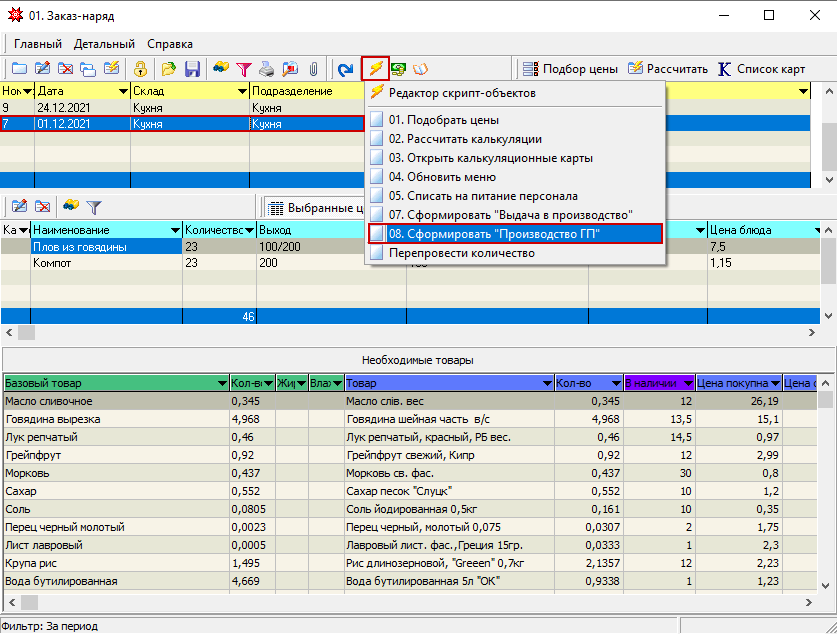Click the paperclip attachment icon
This screenshot has height=634, width=837.
pos(313,69)
